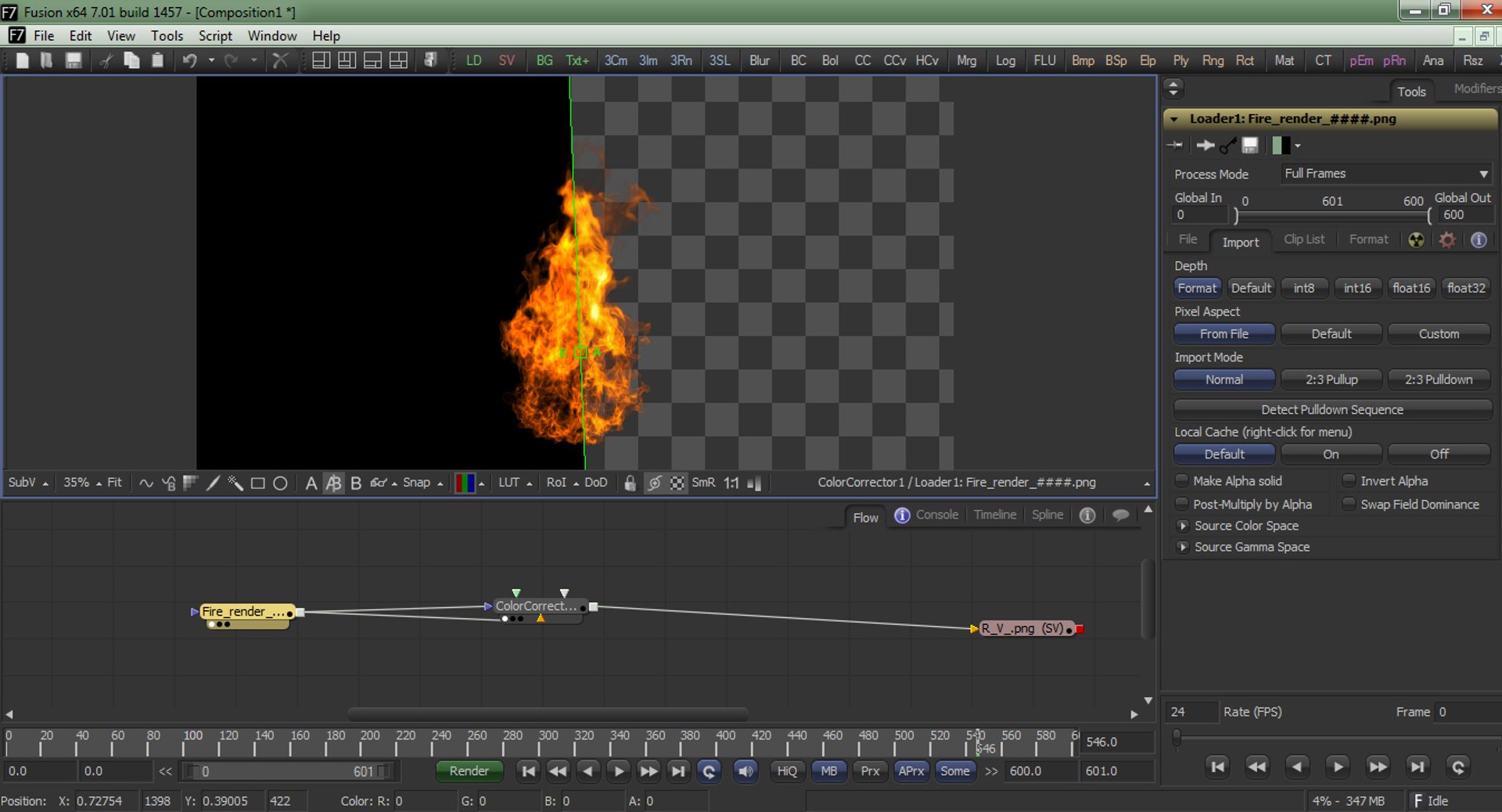Click the chat bubble icon in flow tabs

point(1120,515)
